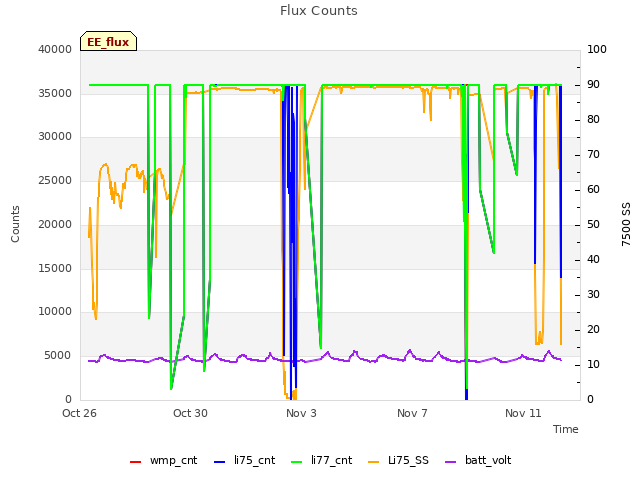Click the 40000 left axis value
The height and width of the screenshot is (480, 640).
pos(55,49)
